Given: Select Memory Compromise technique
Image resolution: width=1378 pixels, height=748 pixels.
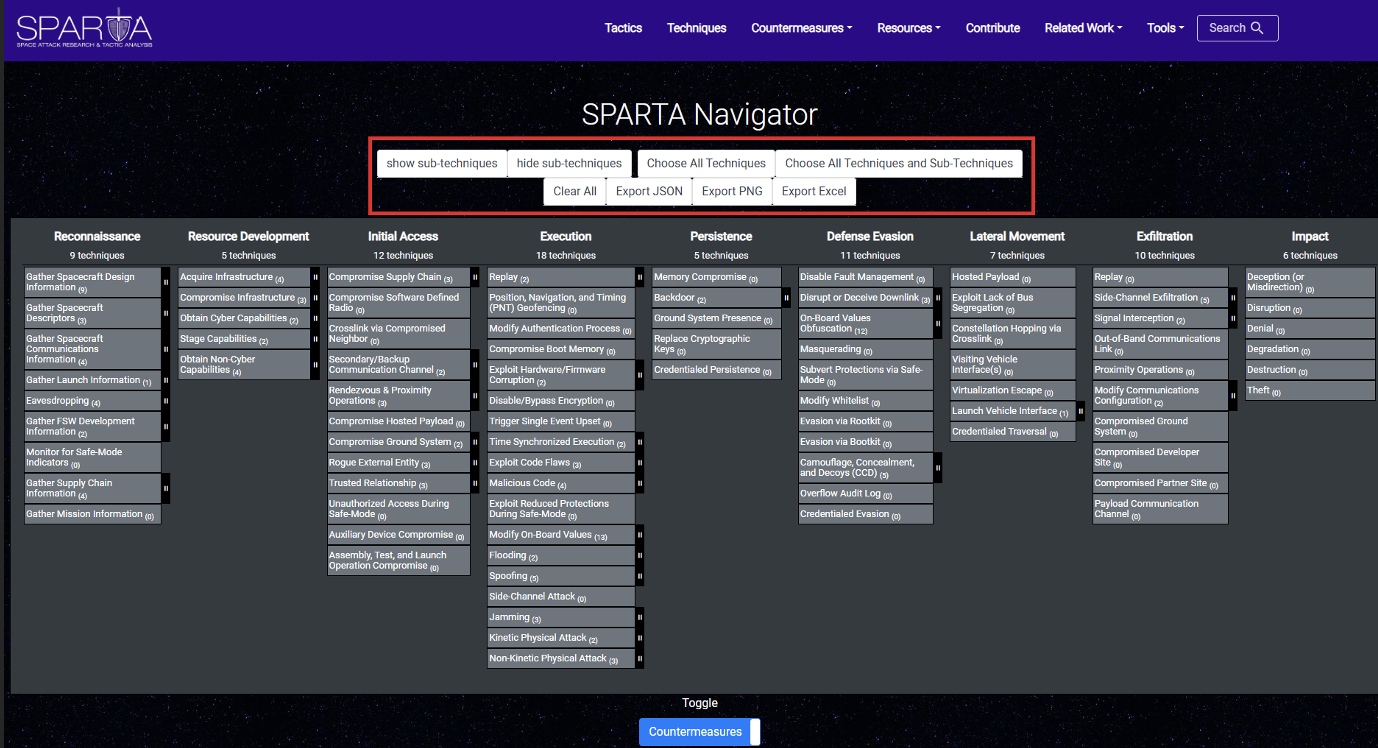Looking at the screenshot, I should [x=717, y=277].
